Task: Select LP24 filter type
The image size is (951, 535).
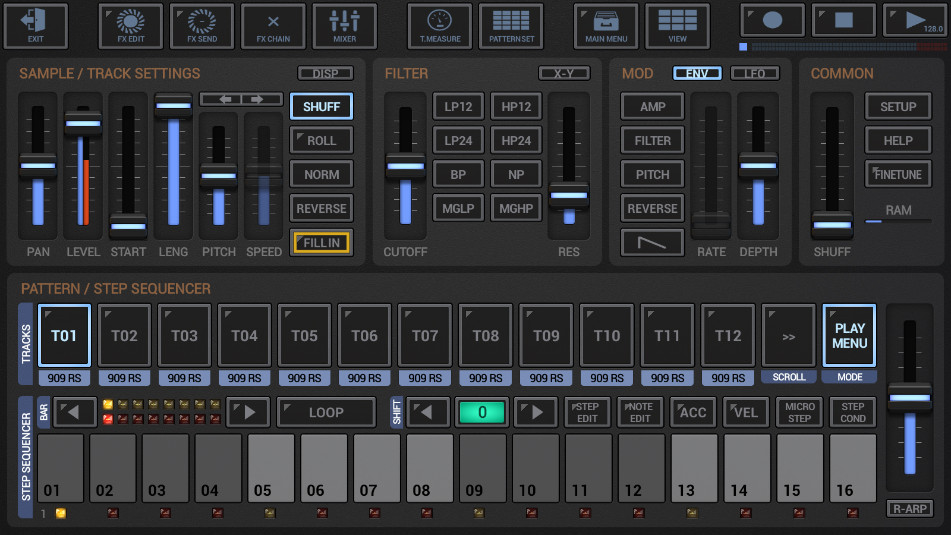Action: 458,141
